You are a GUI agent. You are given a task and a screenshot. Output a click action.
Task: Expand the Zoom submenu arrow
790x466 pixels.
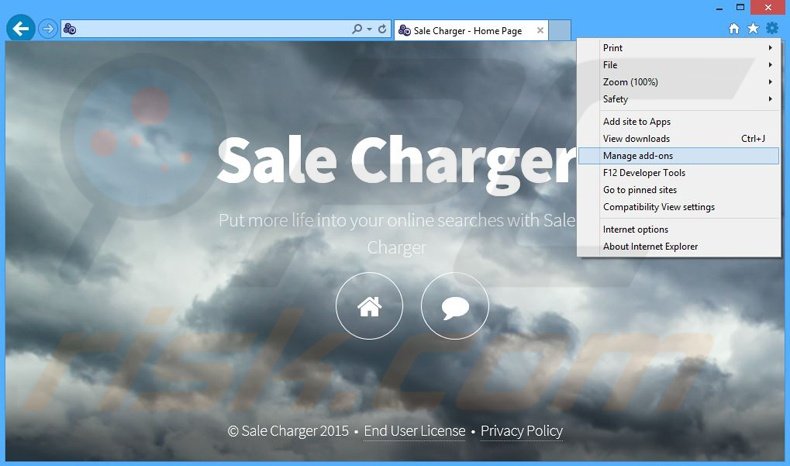770,82
